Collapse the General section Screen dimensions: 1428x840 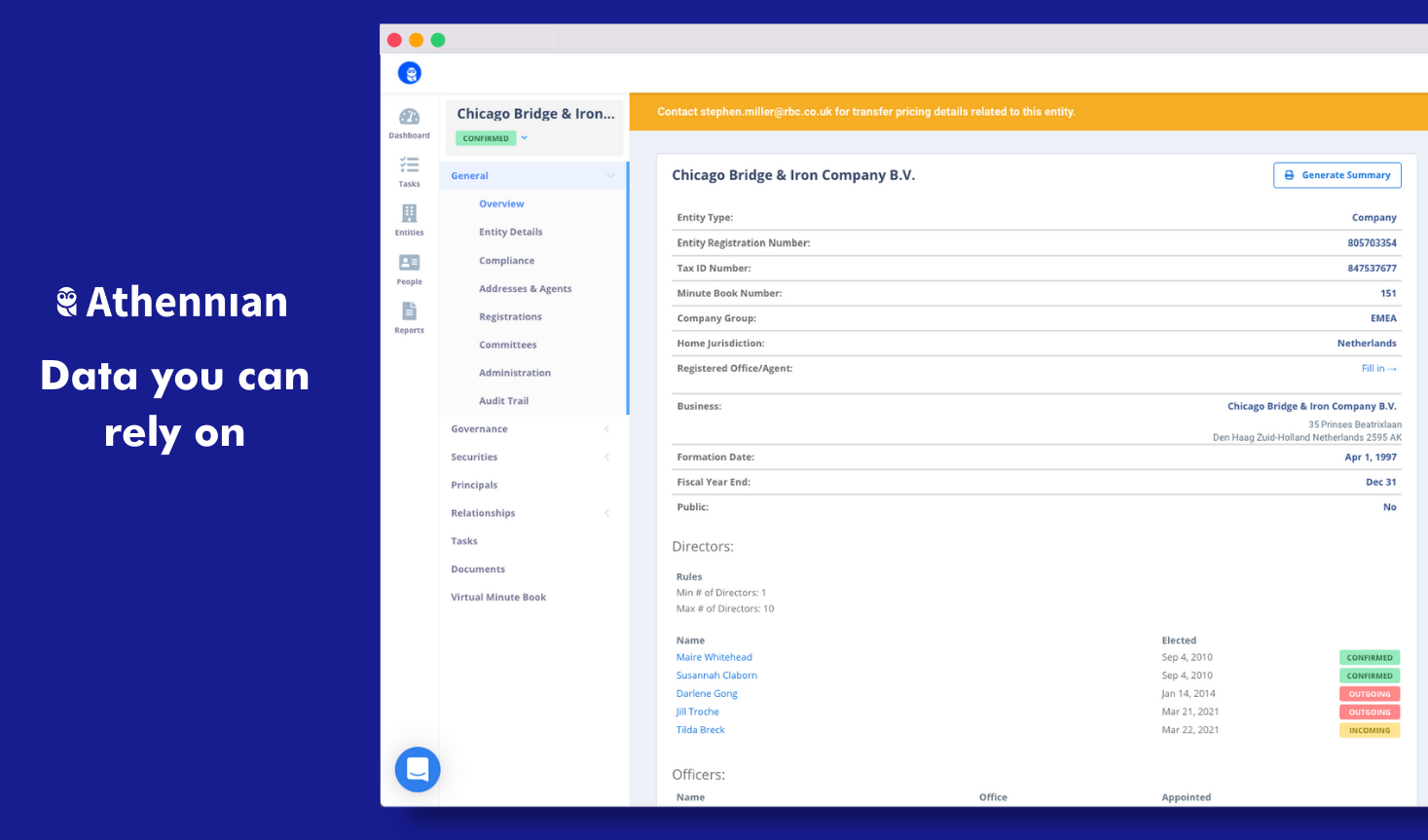(610, 175)
